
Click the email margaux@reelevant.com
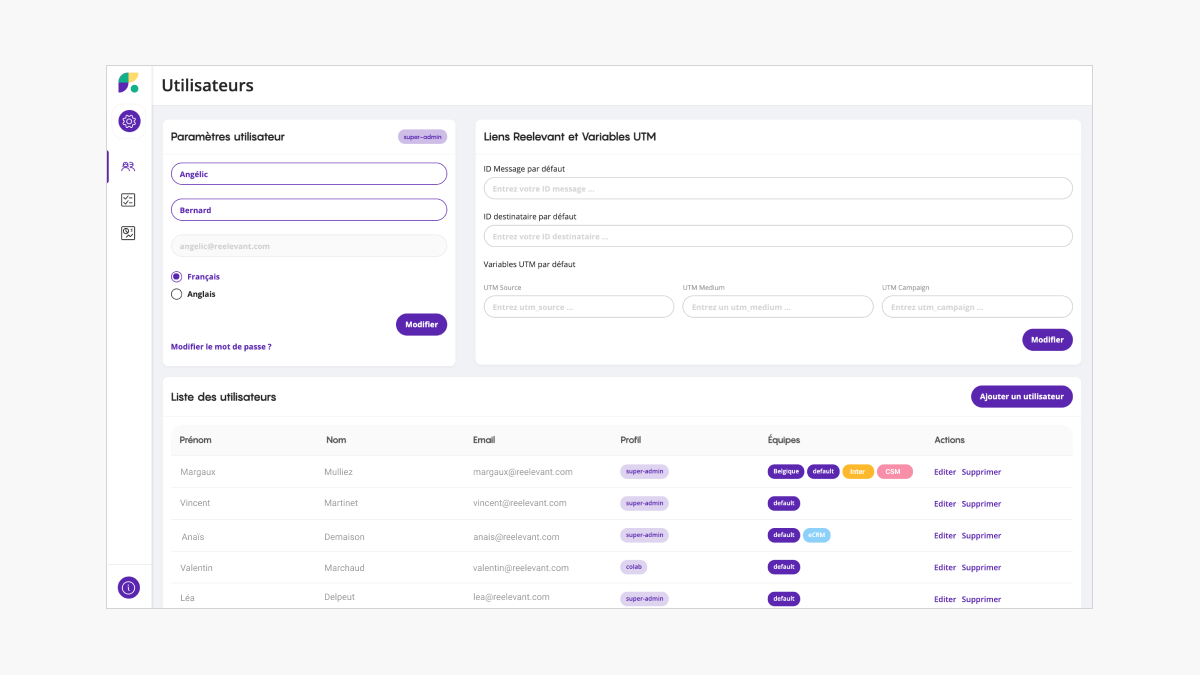523,472
